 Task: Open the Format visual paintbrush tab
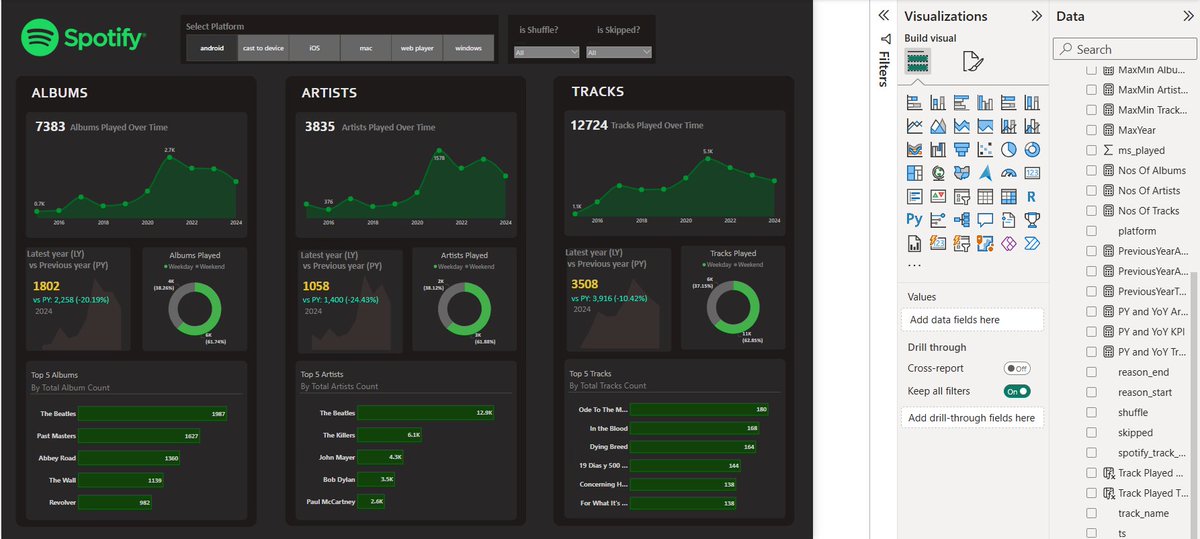coord(972,62)
